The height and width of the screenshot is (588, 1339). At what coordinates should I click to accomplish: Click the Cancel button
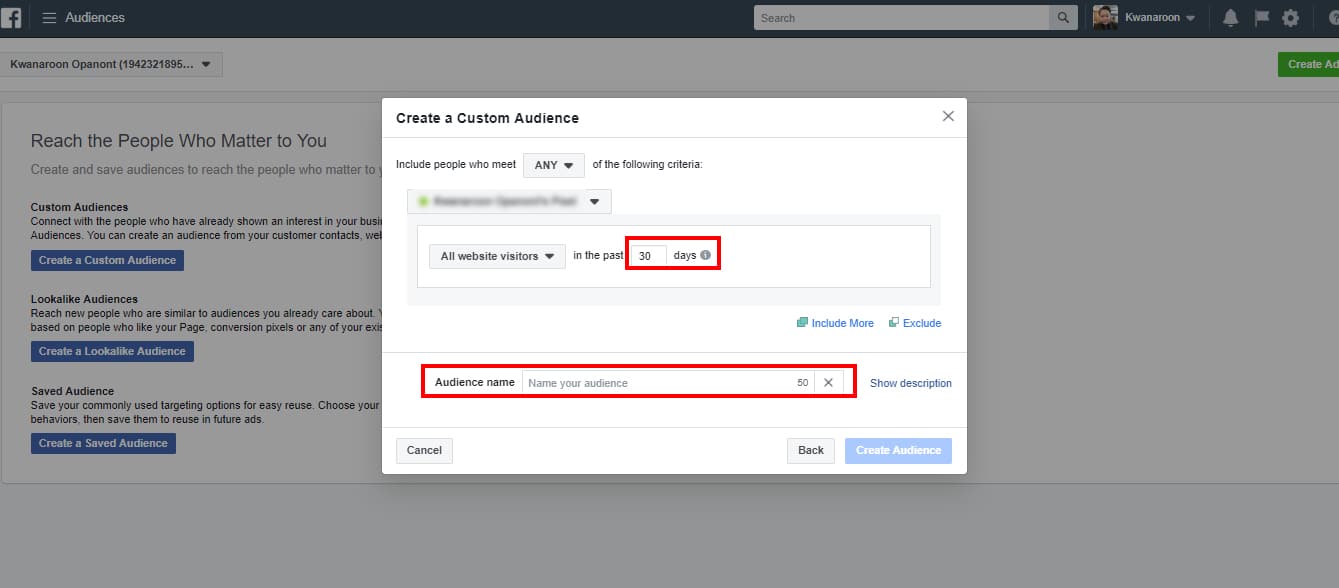click(424, 450)
